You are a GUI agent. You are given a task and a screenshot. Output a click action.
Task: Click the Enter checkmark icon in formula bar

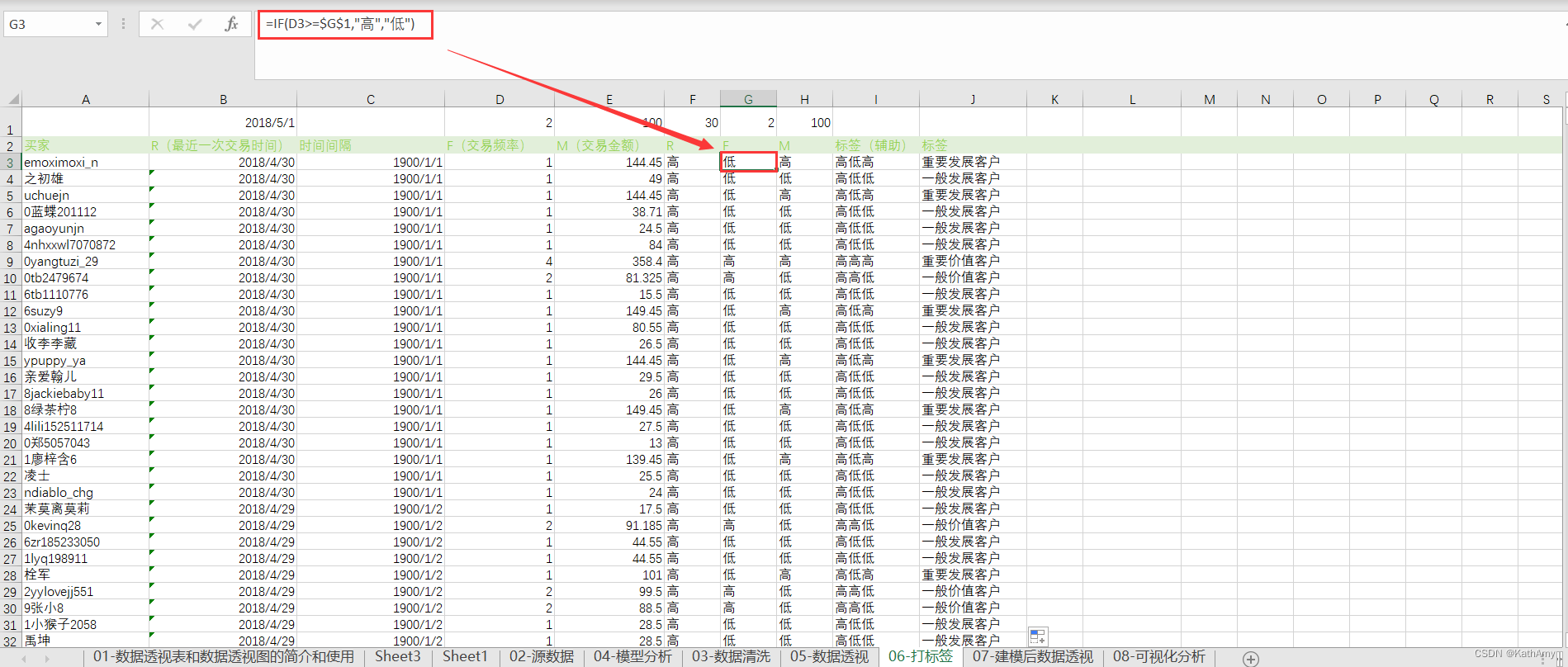[195, 24]
